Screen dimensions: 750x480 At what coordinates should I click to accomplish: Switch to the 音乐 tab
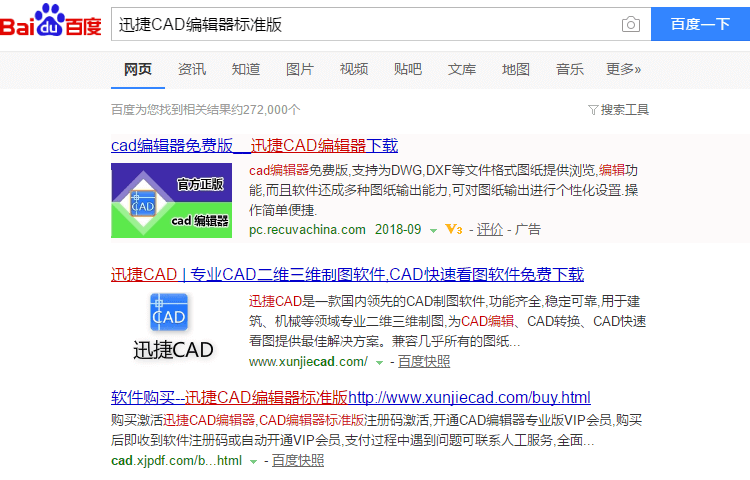pos(570,69)
